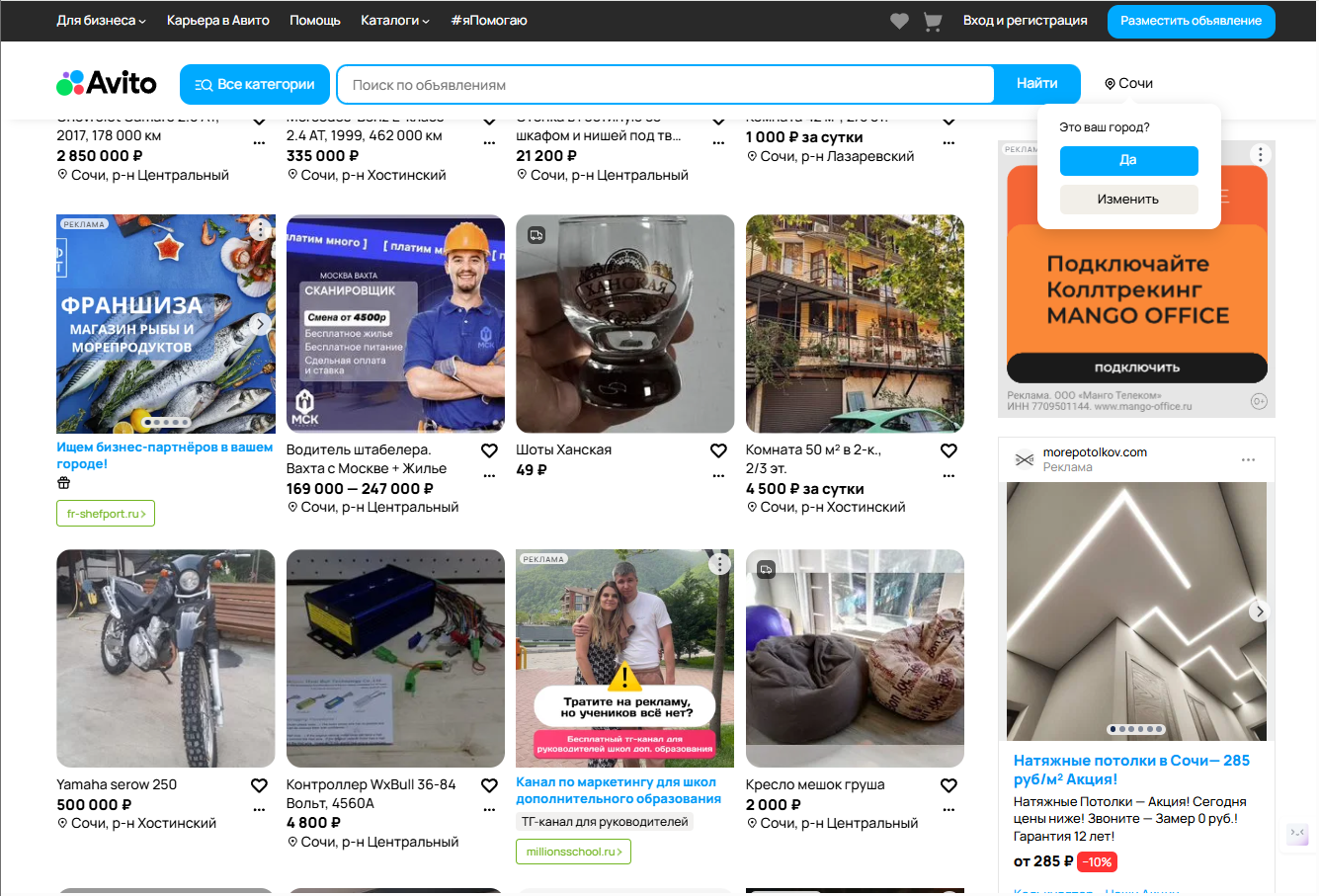This screenshot has width=1319, height=896.
Task: Open more options for Кресло мешок груша
Action: [948, 810]
